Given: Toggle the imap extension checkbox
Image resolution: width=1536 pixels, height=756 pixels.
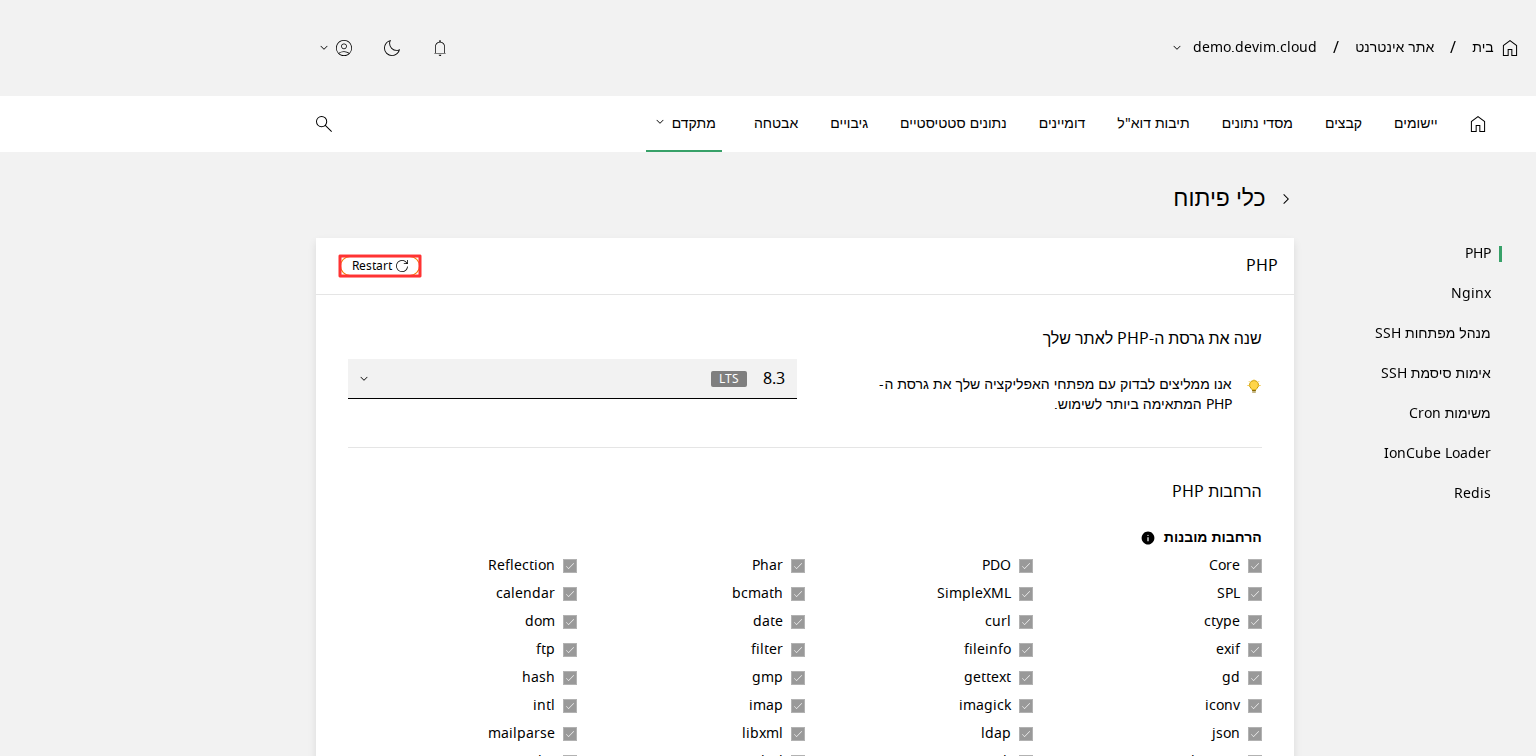Looking at the screenshot, I should pyautogui.click(x=798, y=706).
